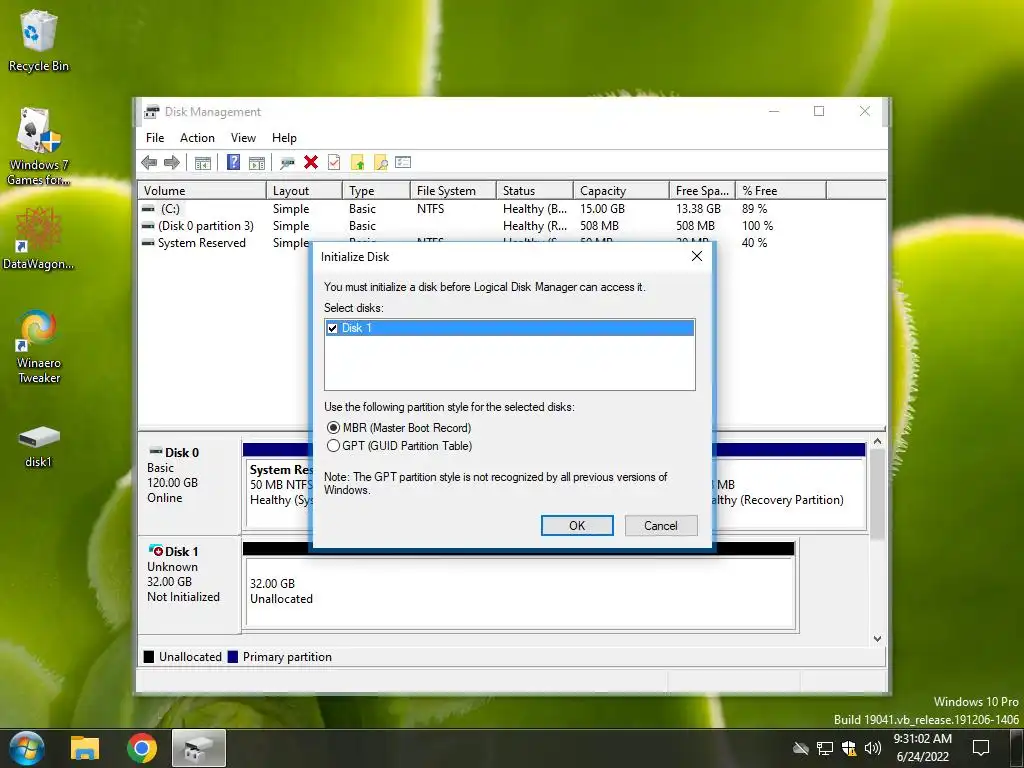The height and width of the screenshot is (768, 1024).
Task: Confirm with the OK button
Action: click(x=577, y=526)
